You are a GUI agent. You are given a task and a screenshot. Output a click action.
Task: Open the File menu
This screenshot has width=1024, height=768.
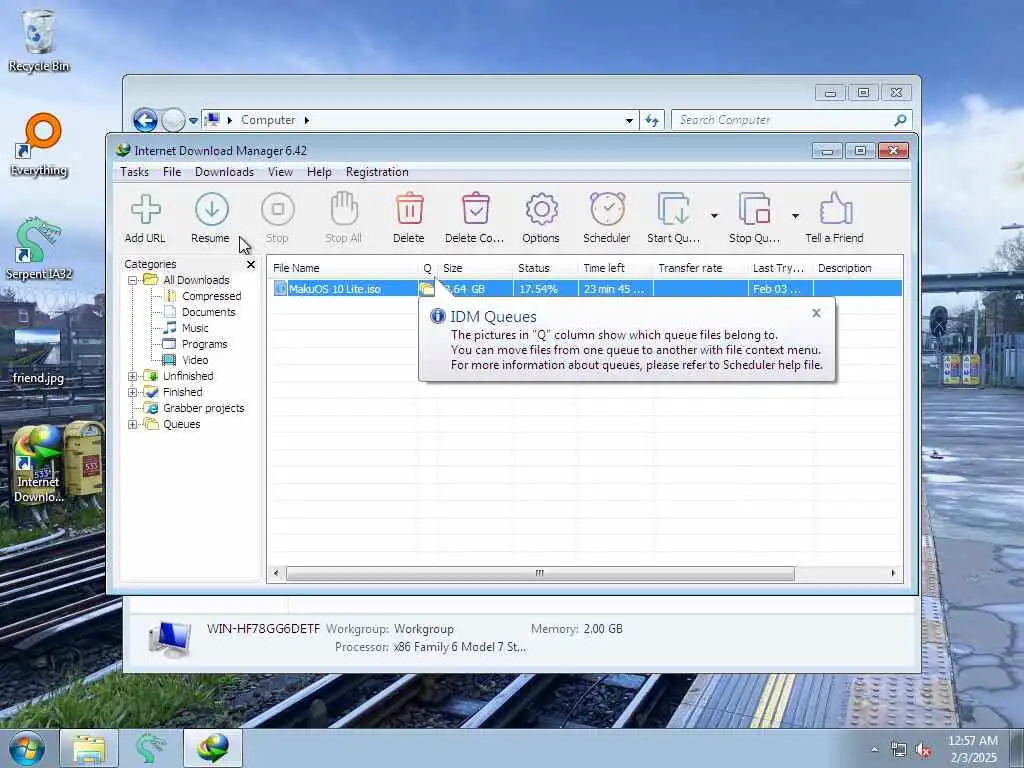pyautogui.click(x=172, y=172)
